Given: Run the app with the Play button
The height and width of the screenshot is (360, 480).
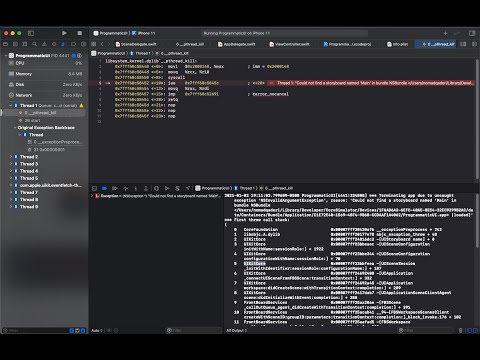Looking at the screenshot, I should pyautogui.click(x=64, y=33).
